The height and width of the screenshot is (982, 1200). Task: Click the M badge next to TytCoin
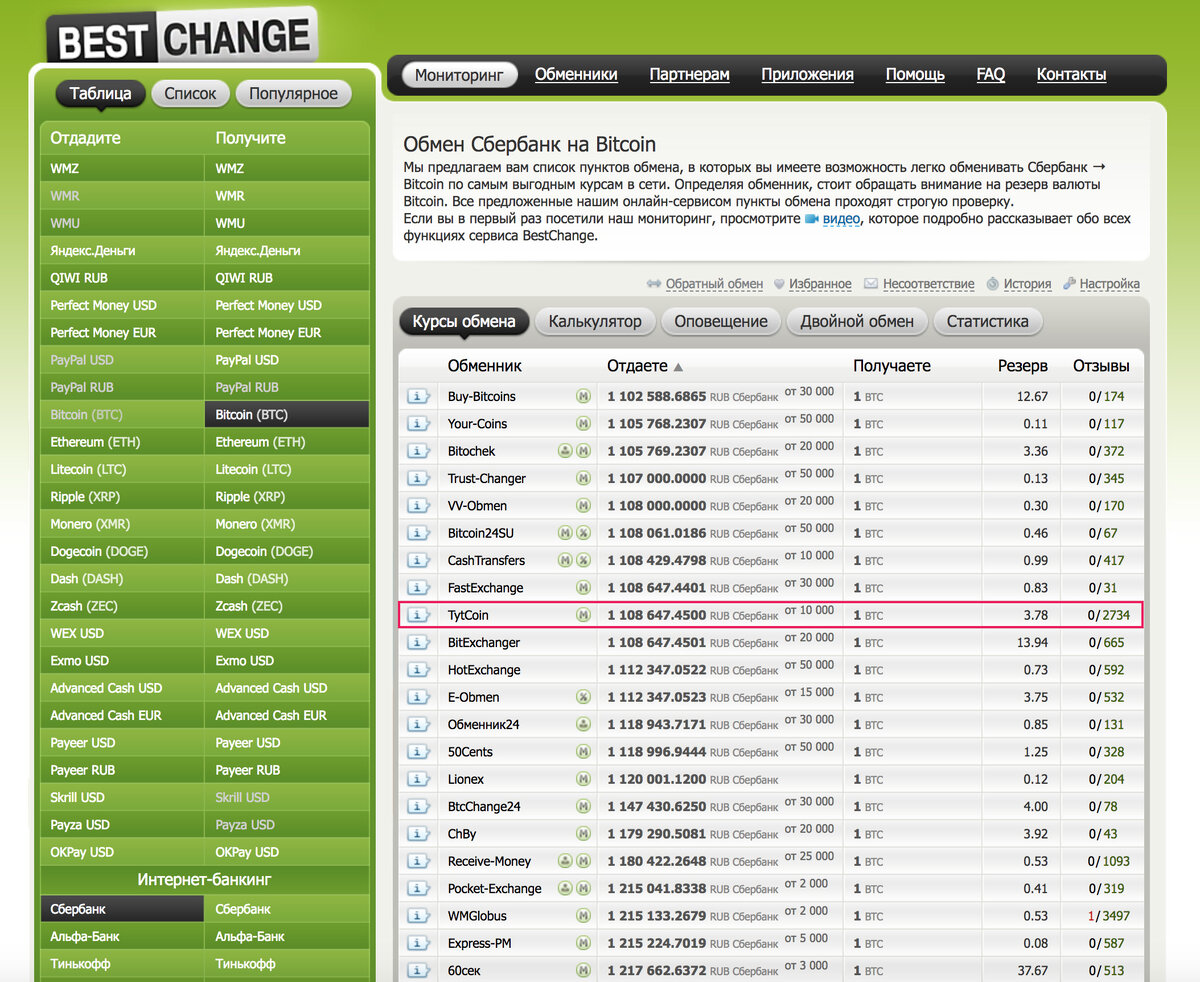(x=583, y=615)
